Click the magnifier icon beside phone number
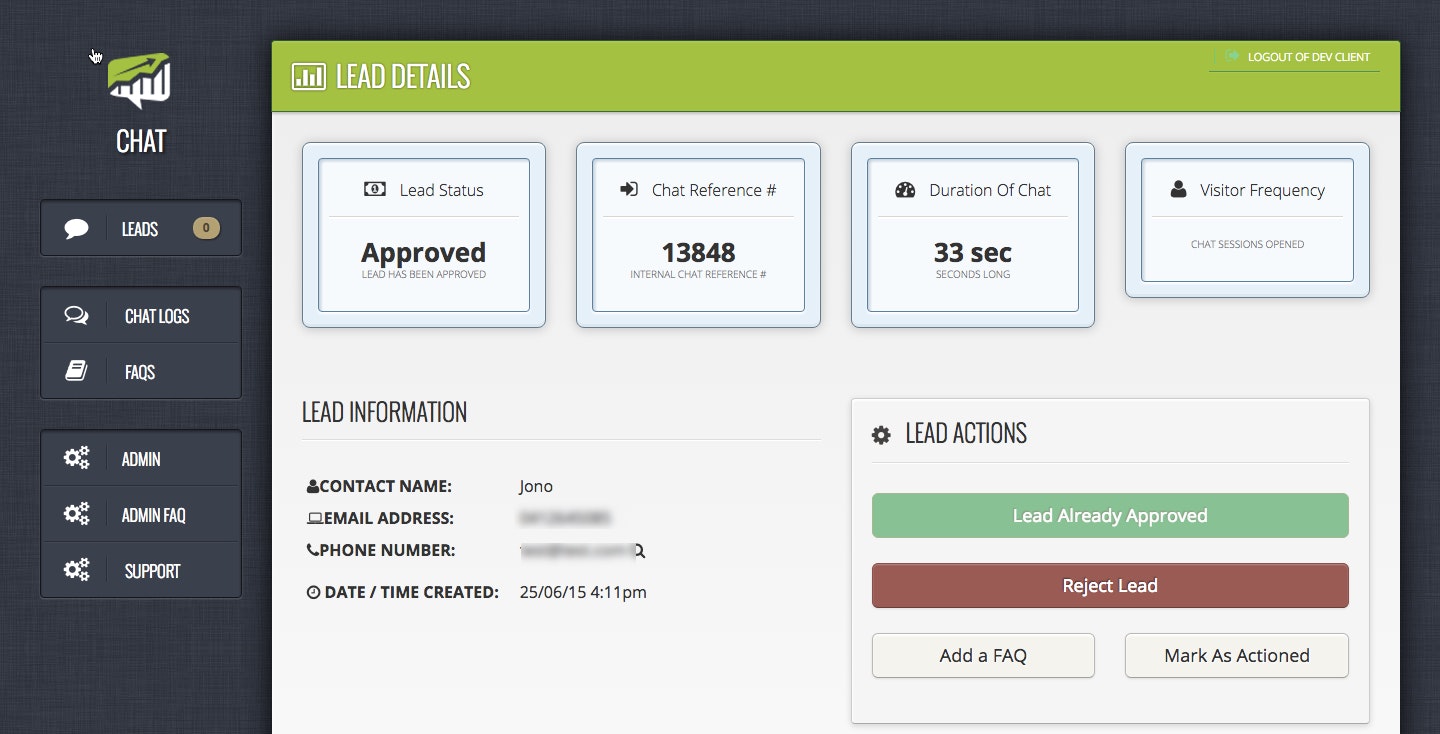The image size is (1440, 734). [640, 551]
